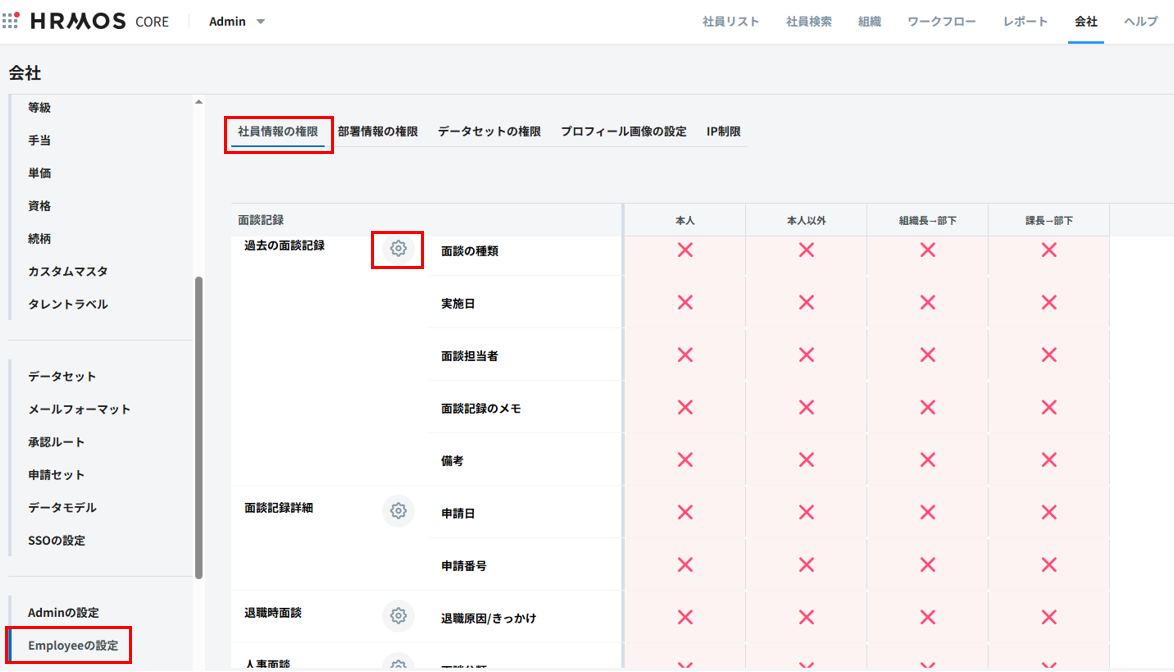The height and width of the screenshot is (672, 1174).
Task: Toggle 備考 permission for 課長→部下
Action: point(1049,460)
